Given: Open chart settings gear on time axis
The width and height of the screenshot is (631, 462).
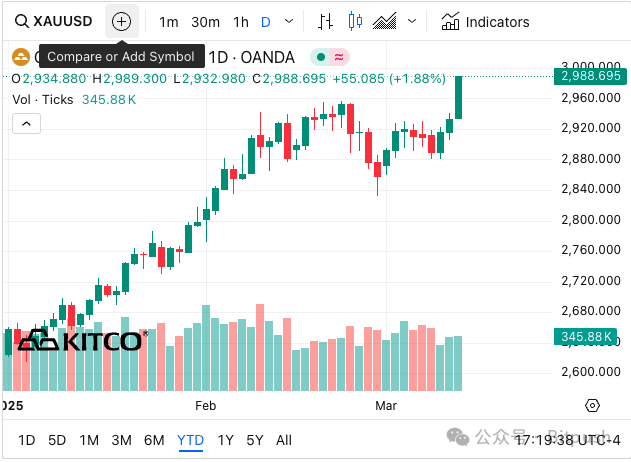Looking at the screenshot, I should click(x=592, y=405).
